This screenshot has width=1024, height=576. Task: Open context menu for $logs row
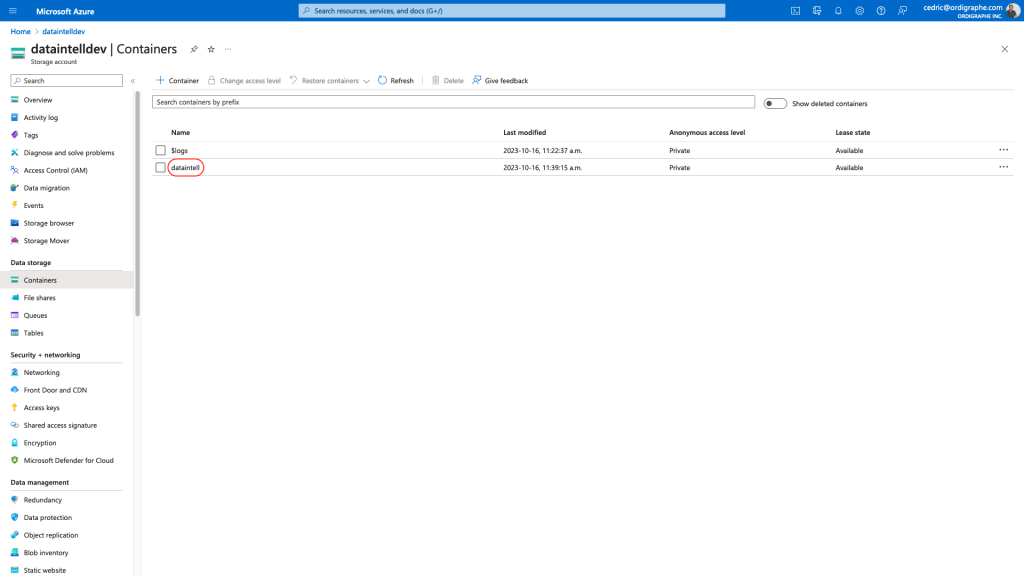tap(1004, 150)
